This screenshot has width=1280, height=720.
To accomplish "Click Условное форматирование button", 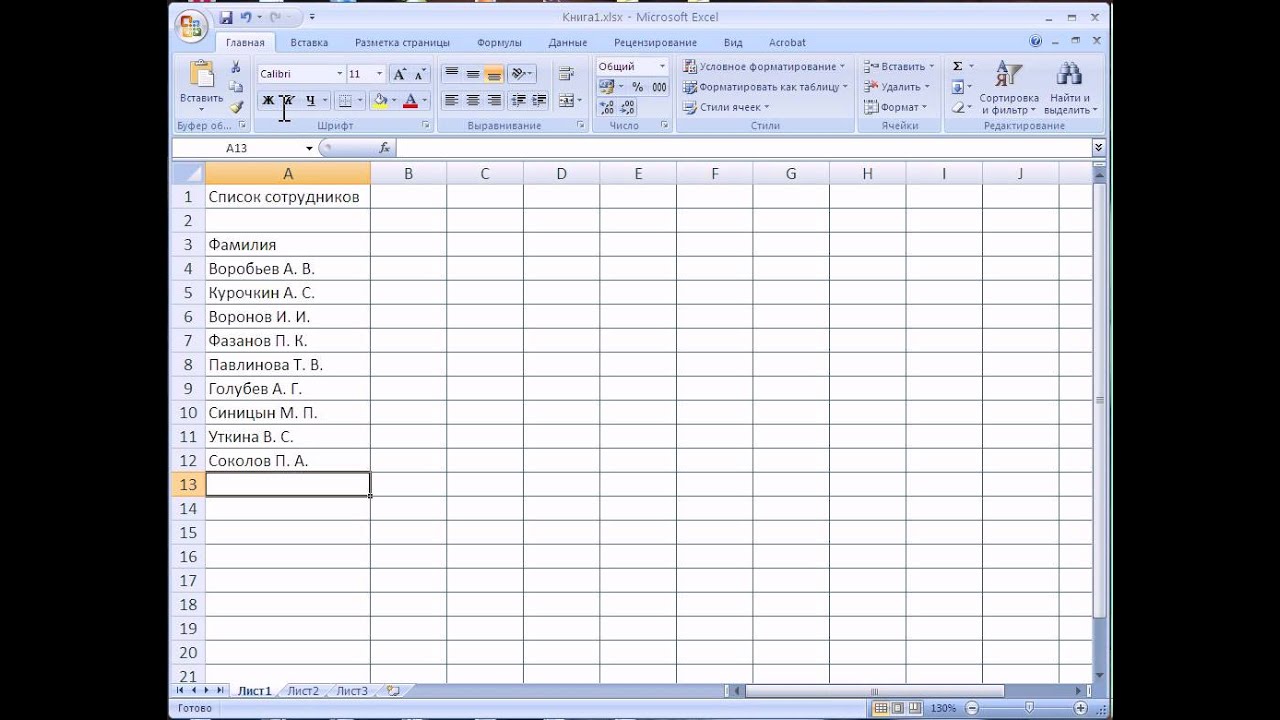I will pyautogui.click(x=765, y=67).
